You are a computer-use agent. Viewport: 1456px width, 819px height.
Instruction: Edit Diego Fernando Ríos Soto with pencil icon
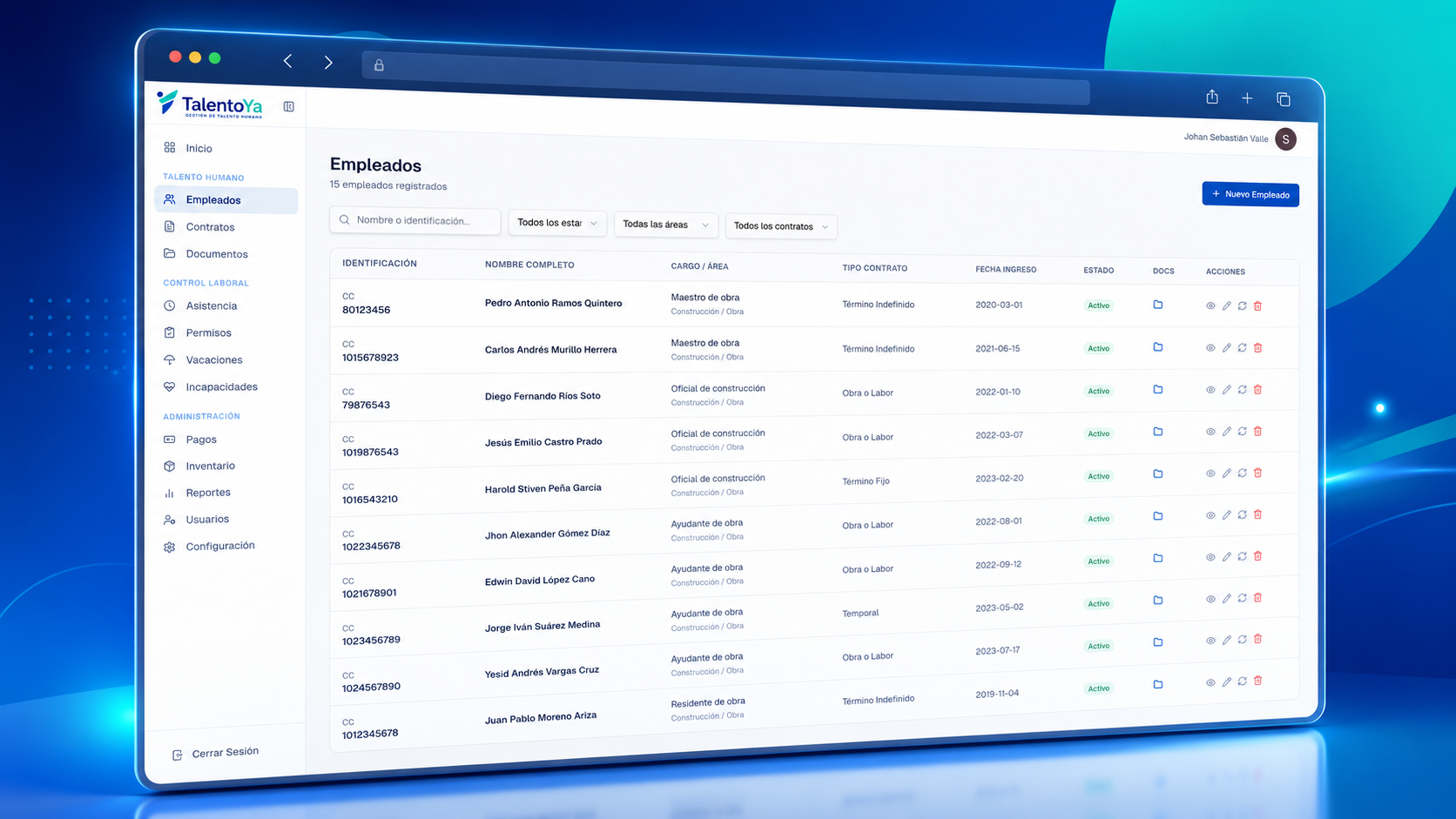click(x=1226, y=389)
